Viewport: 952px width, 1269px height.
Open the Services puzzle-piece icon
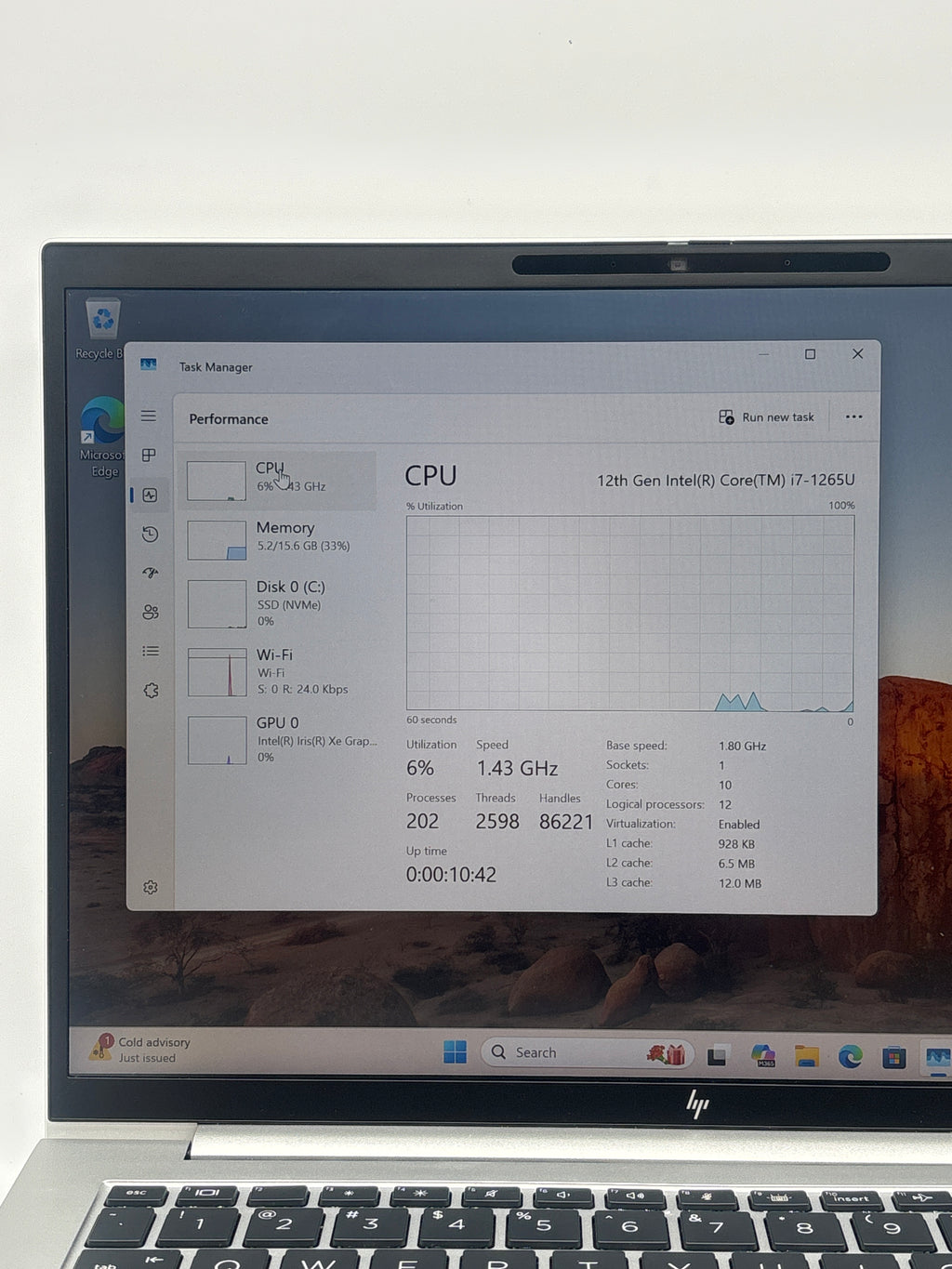[x=151, y=690]
